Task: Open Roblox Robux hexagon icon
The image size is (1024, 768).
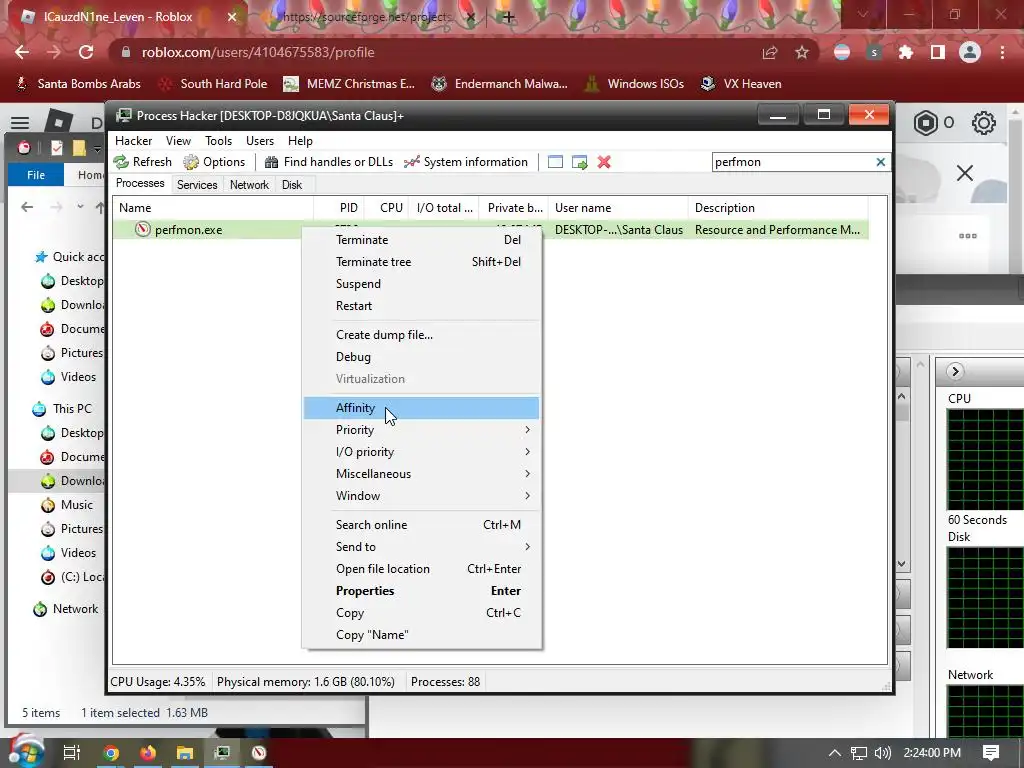Action: click(925, 123)
